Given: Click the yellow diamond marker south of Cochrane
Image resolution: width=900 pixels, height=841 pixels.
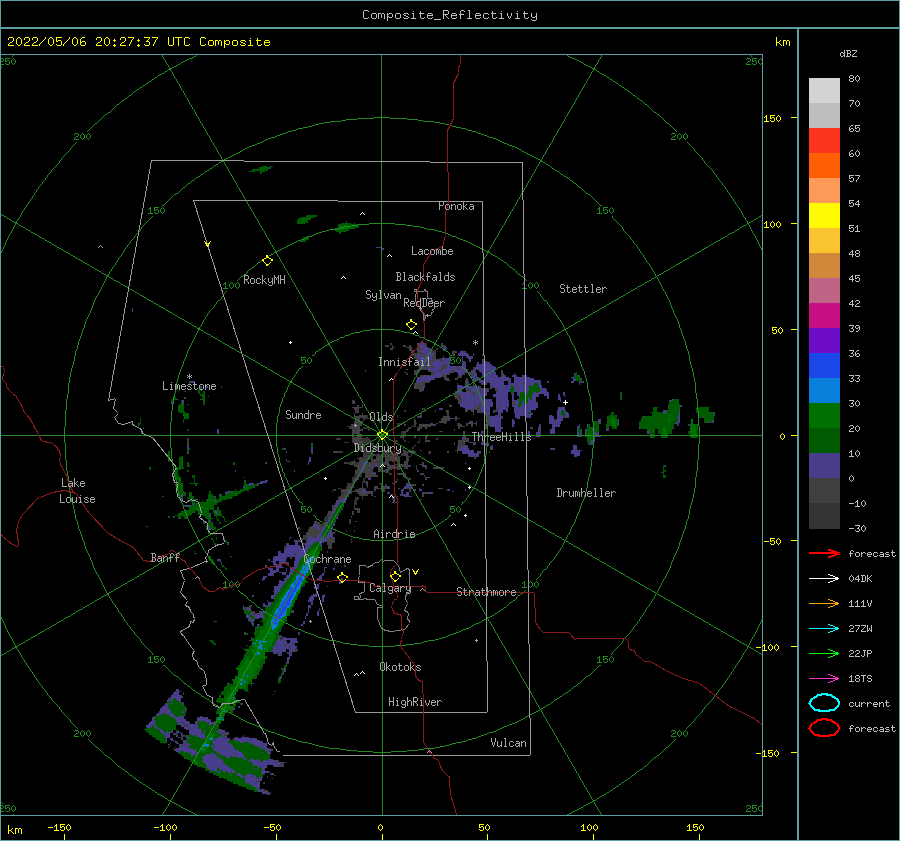Looking at the screenshot, I should click(343, 577).
